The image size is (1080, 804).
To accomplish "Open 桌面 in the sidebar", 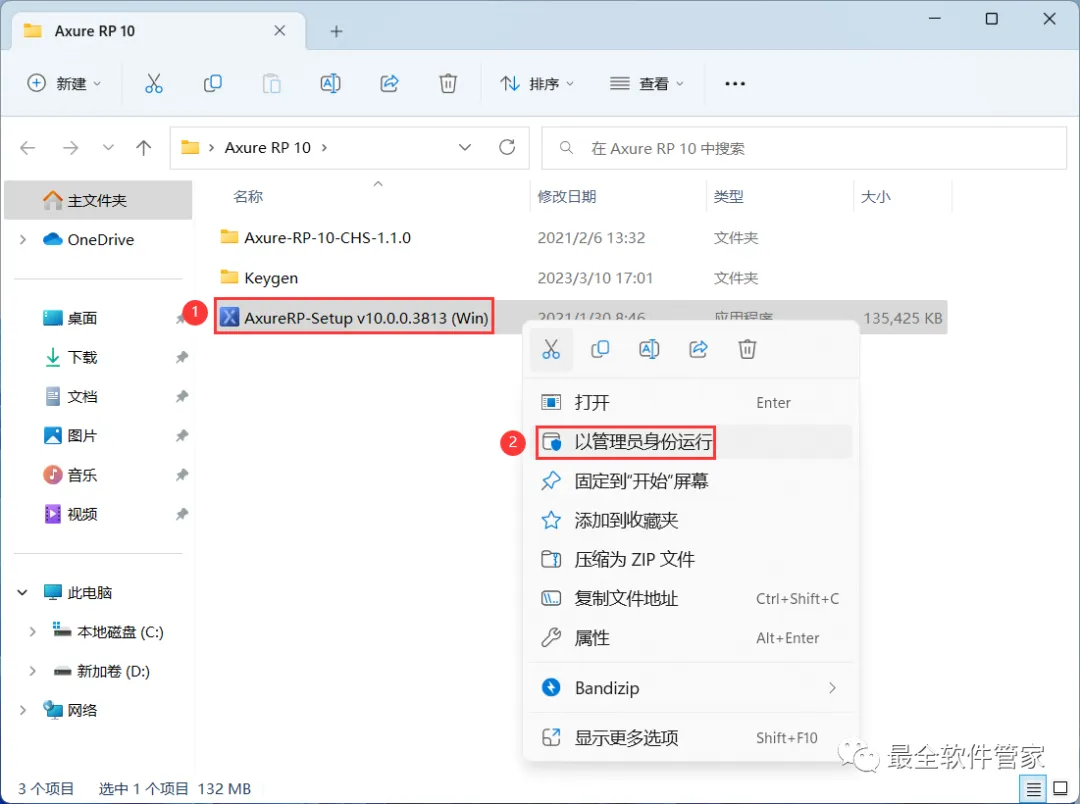I will click(82, 318).
